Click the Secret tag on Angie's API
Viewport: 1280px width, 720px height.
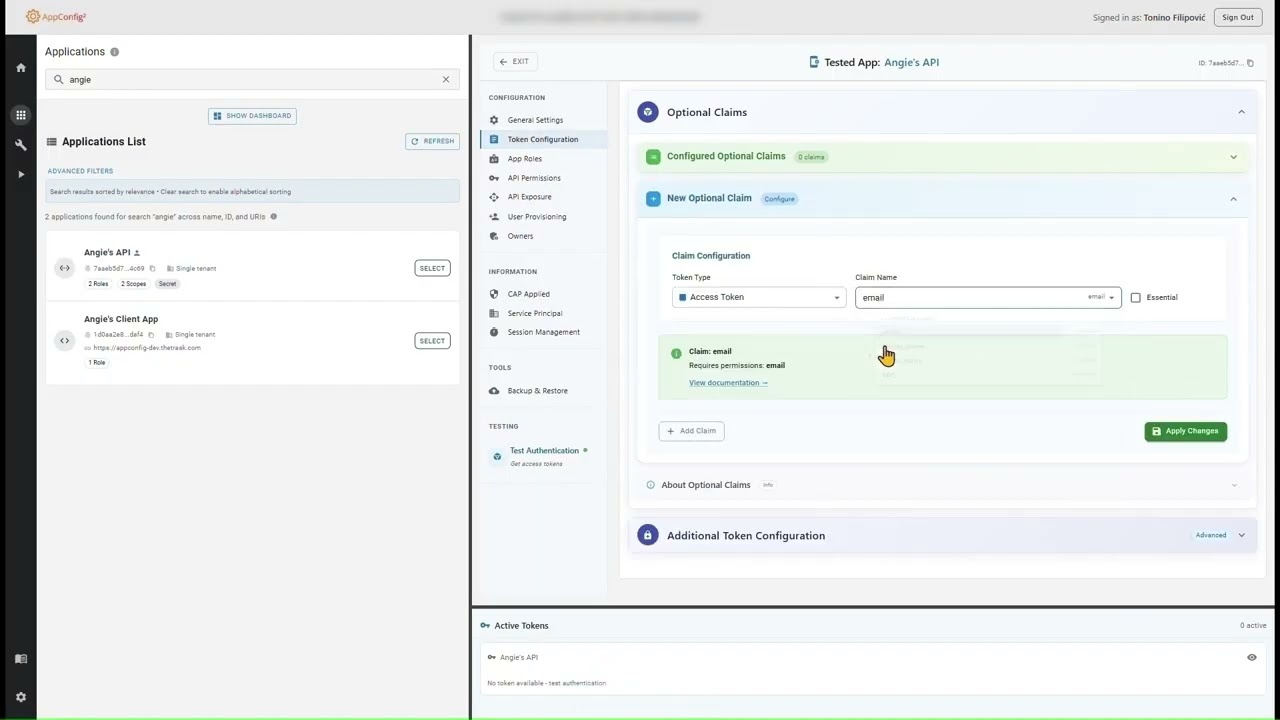pos(167,284)
